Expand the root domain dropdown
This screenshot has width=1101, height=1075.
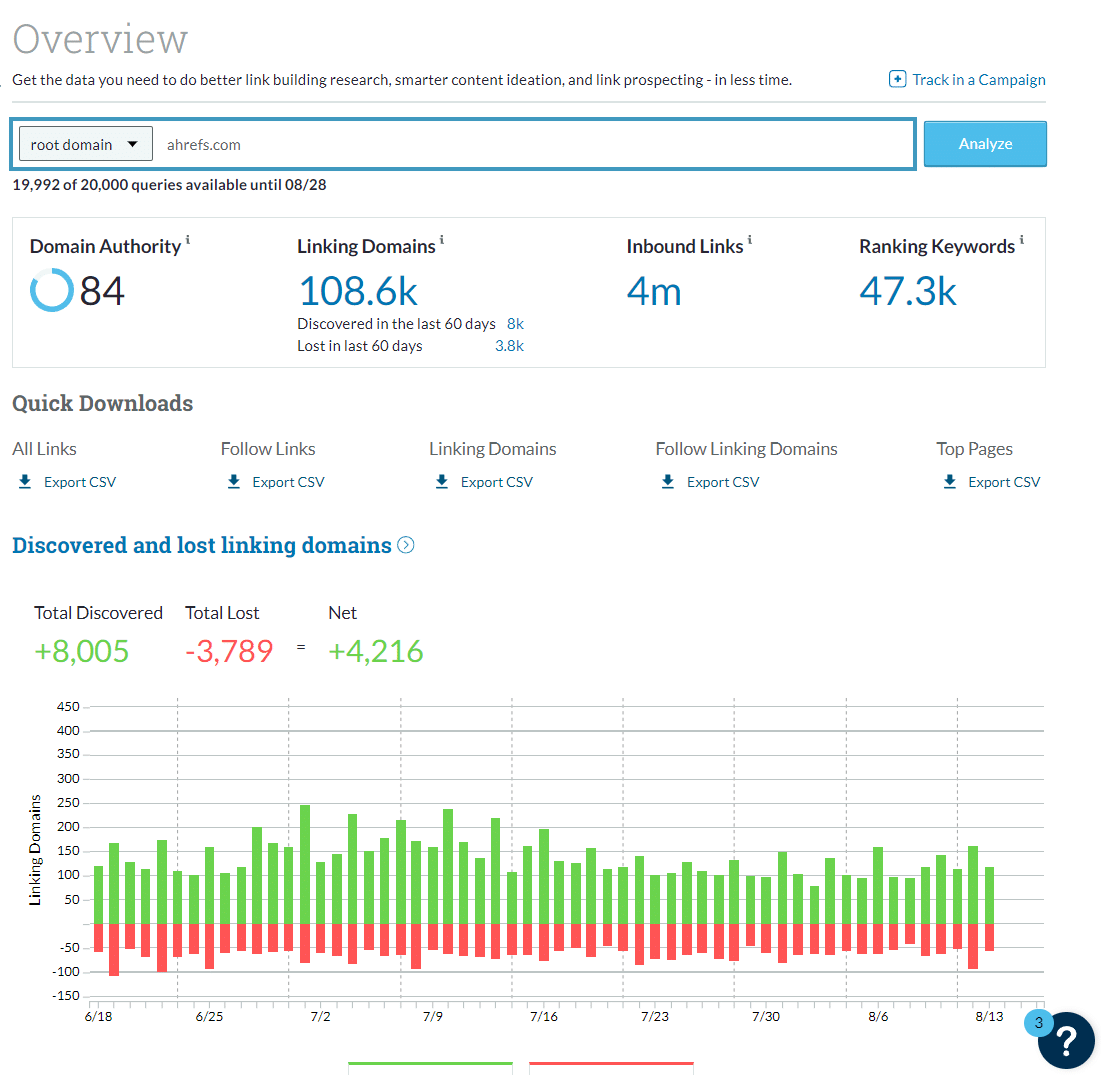pos(86,144)
